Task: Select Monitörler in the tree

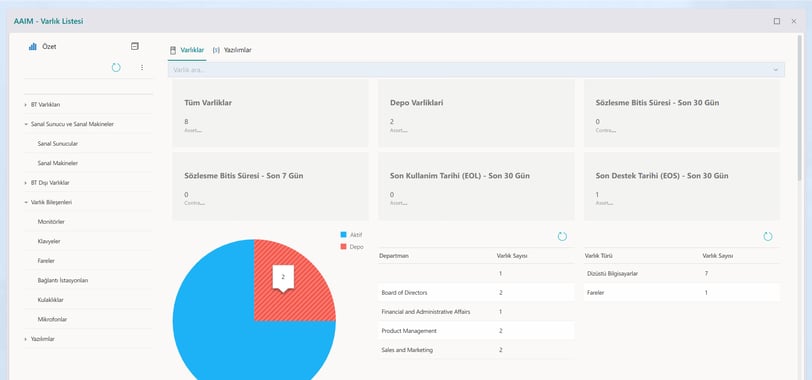Action: point(51,222)
